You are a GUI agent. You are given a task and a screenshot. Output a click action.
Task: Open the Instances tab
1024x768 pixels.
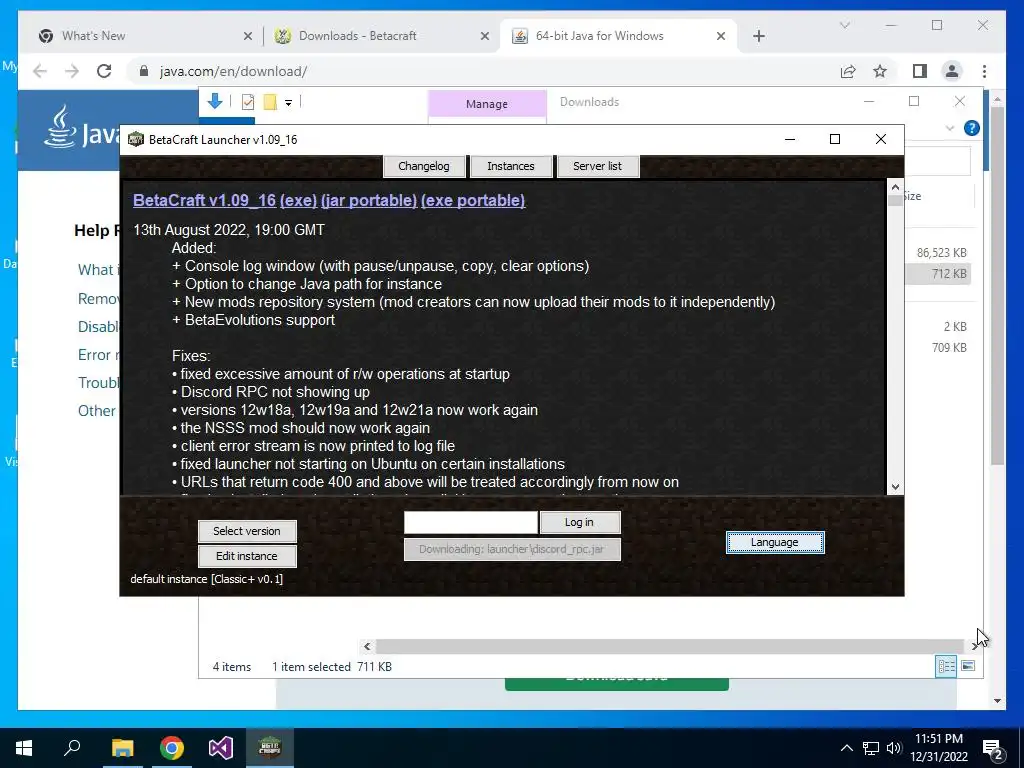511,166
